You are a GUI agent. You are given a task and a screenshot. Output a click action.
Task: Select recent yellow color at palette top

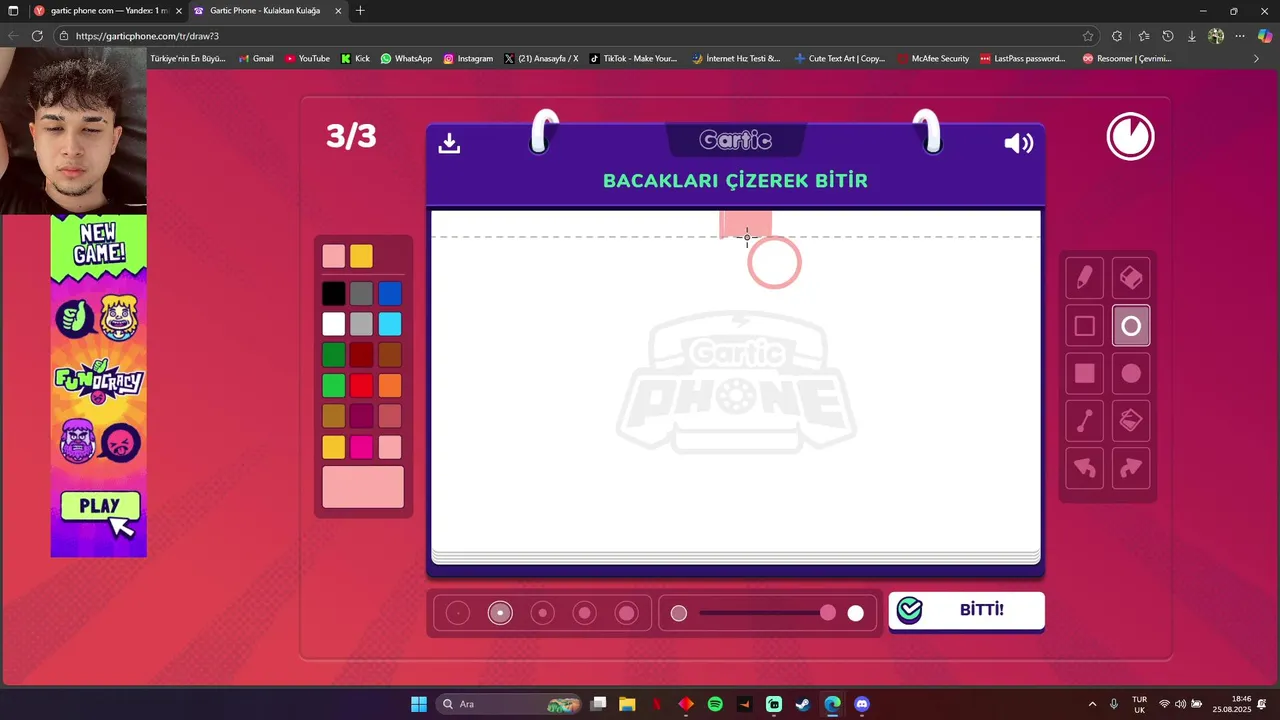[x=362, y=256]
